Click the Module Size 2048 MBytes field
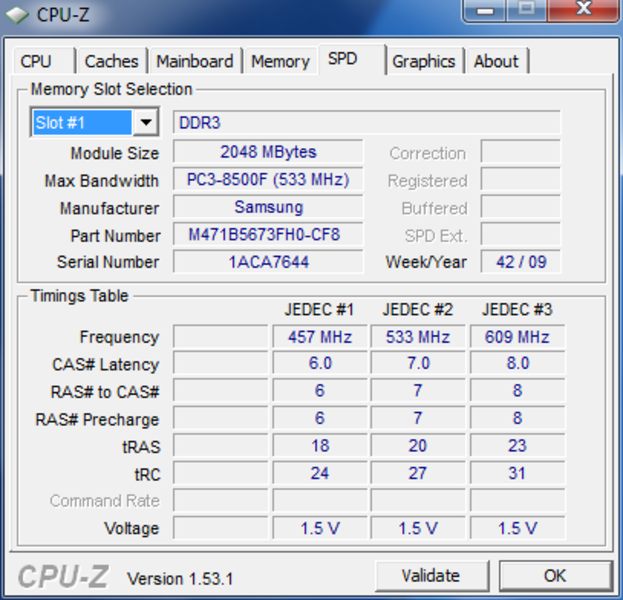623x600 pixels. pyautogui.click(x=267, y=152)
